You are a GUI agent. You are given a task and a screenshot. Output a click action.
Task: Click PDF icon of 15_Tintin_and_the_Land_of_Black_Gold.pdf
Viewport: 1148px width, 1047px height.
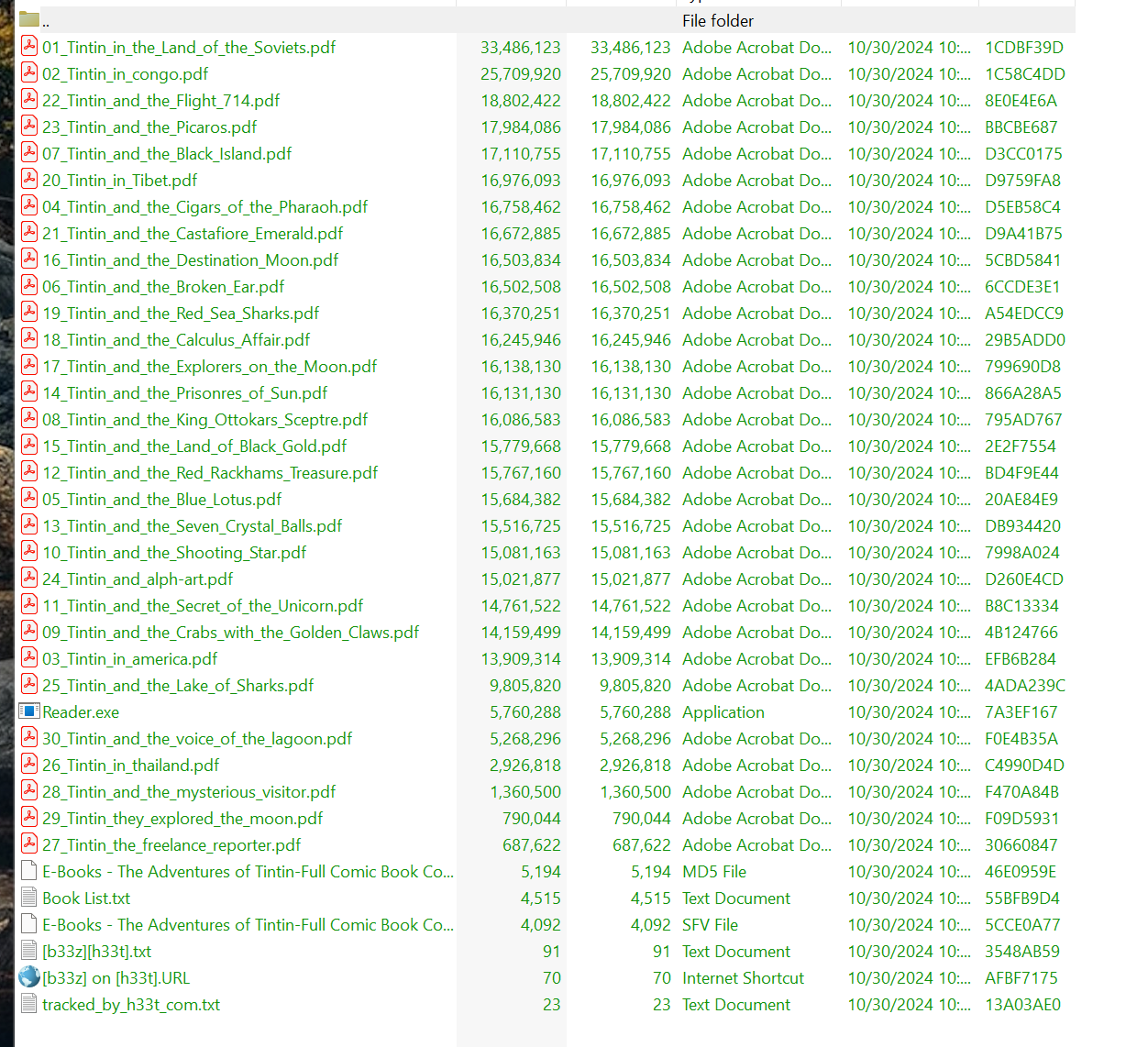[29, 445]
